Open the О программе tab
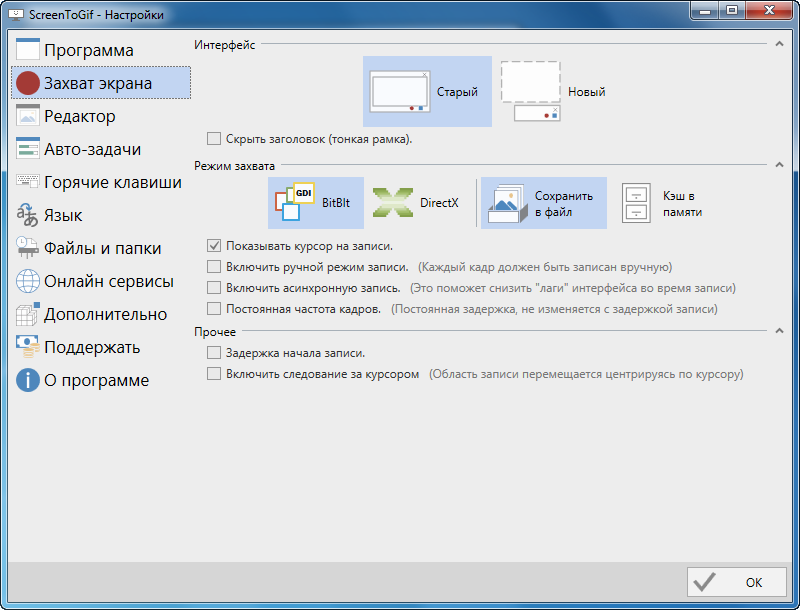Screen dimensions: 800x610 [x=101, y=379]
